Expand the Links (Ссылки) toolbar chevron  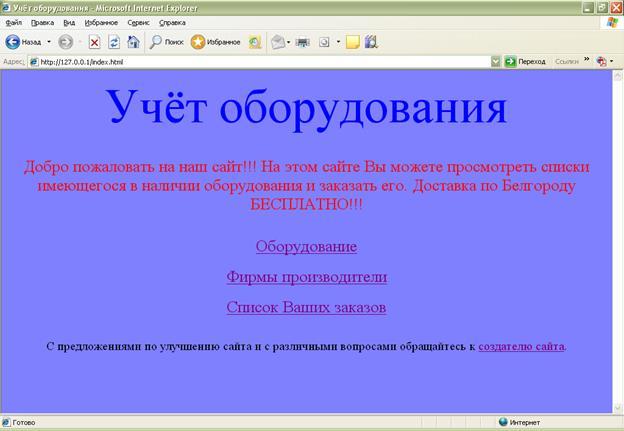(587, 61)
